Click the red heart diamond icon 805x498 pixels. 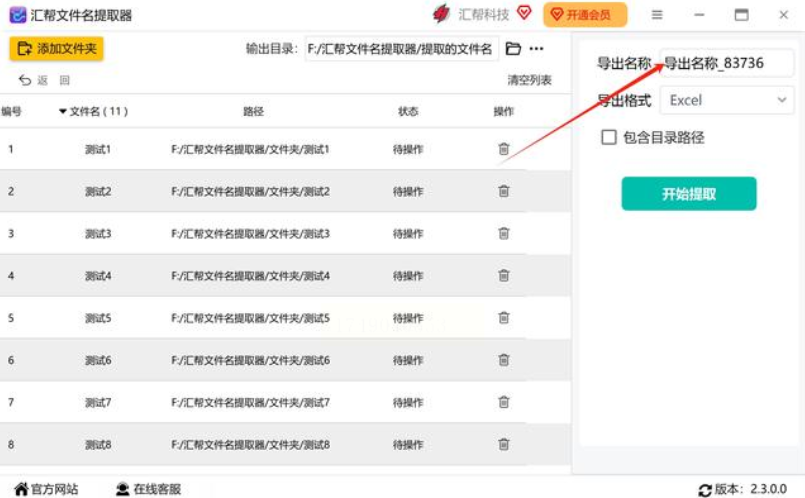524,12
